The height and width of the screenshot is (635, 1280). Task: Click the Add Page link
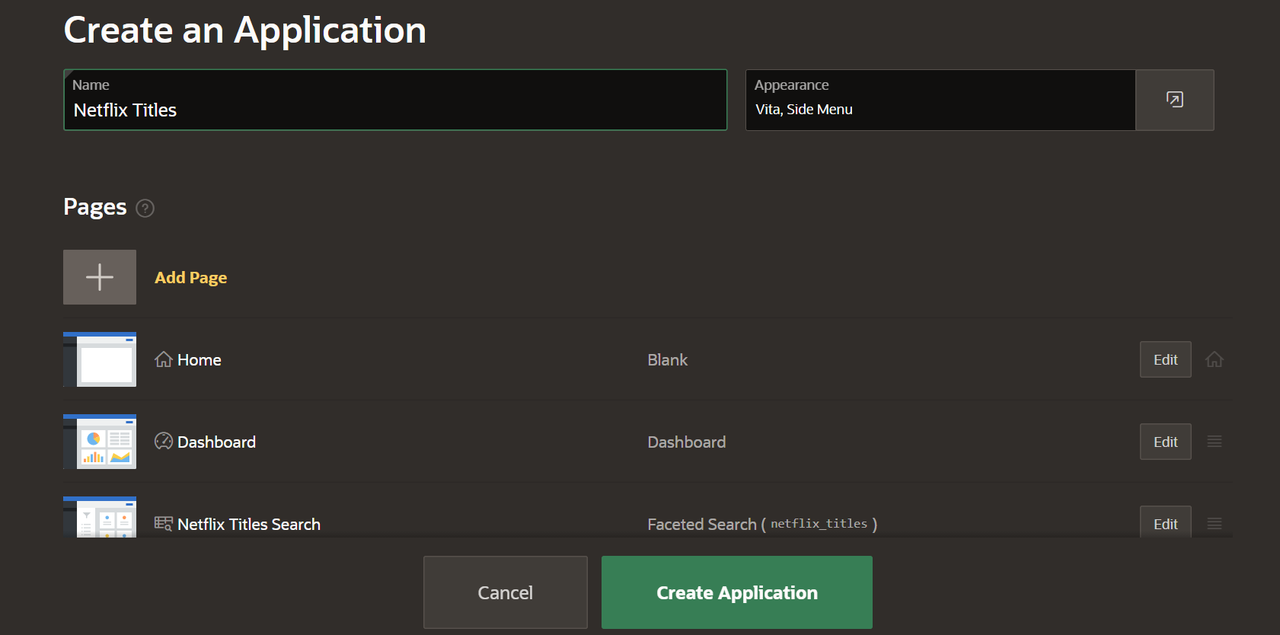pyautogui.click(x=191, y=277)
